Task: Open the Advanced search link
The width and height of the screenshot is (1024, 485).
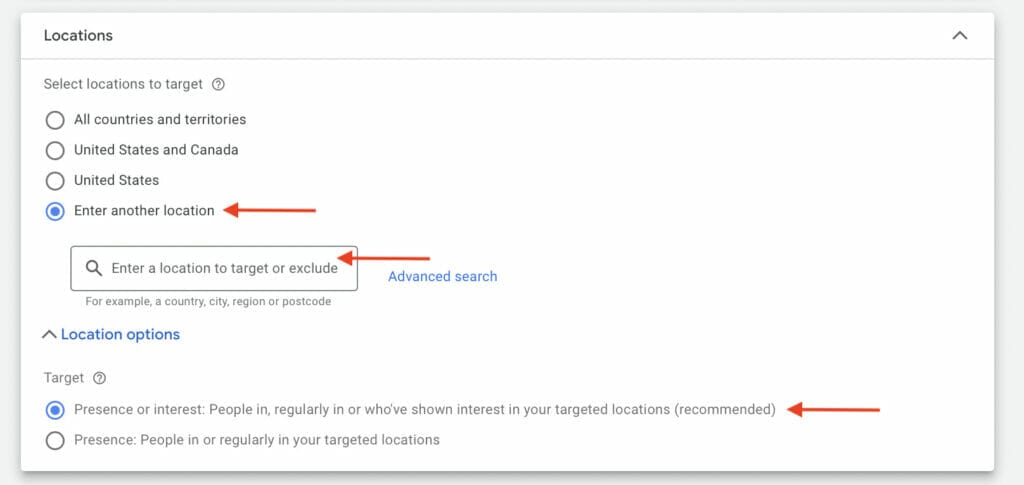Action: click(442, 276)
